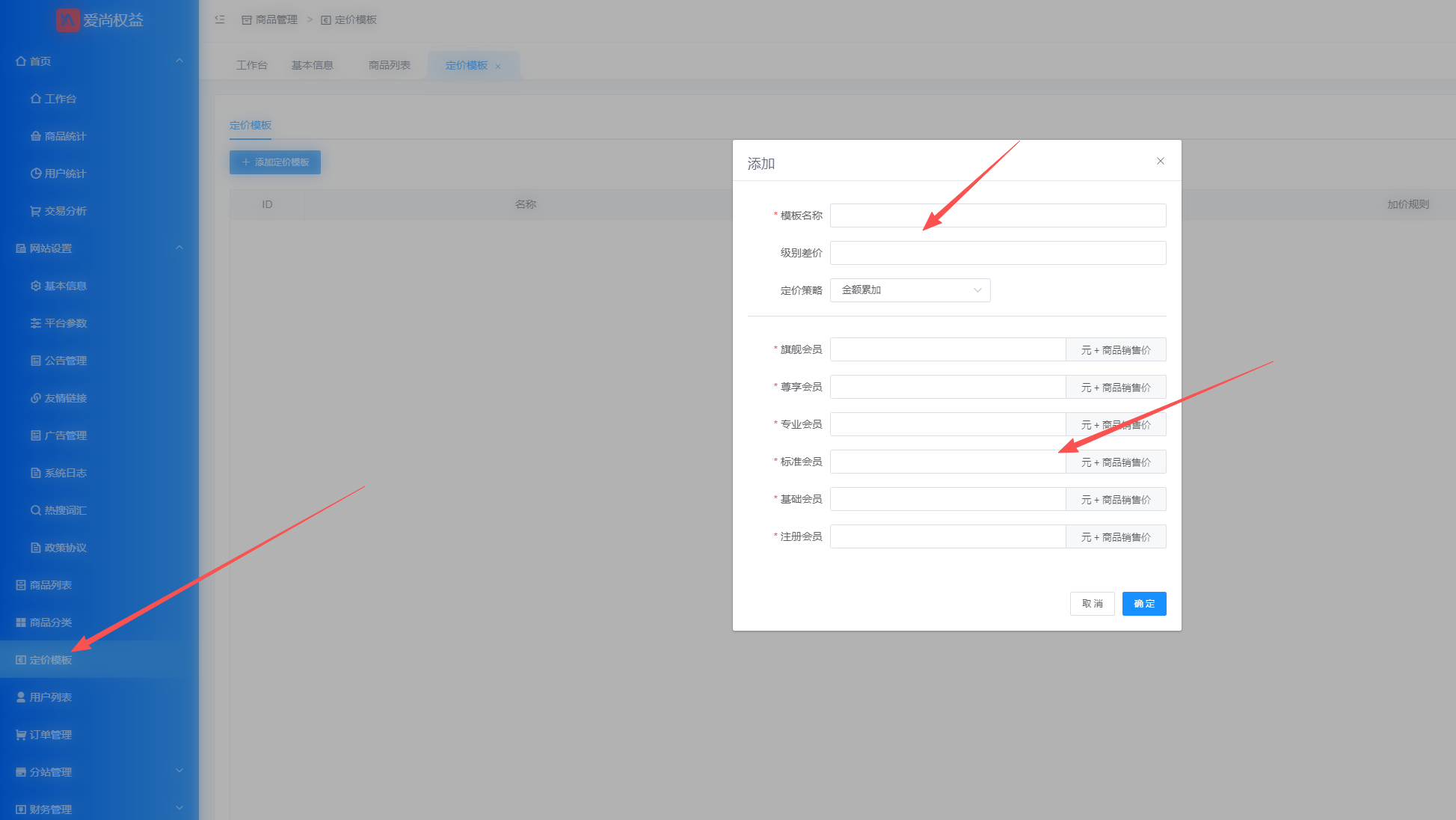
Task: Close the 添加 dialog with X
Action: coord(1160,161)
